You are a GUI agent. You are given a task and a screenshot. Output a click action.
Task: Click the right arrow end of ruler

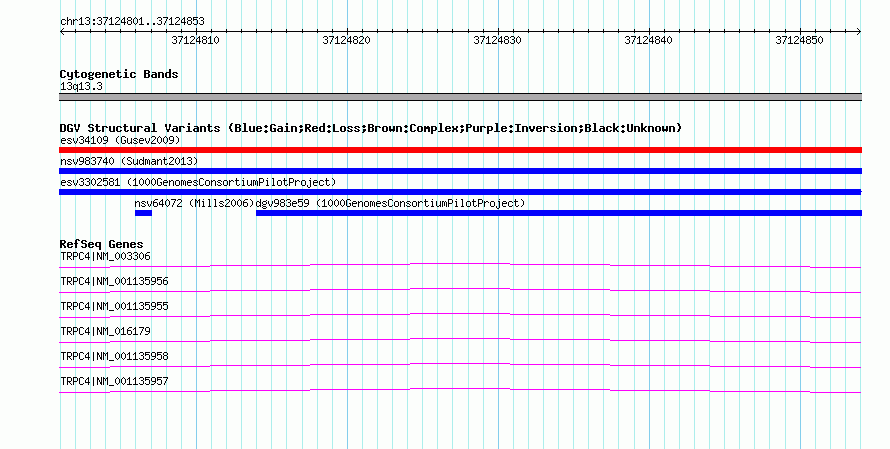pos(859,32)
